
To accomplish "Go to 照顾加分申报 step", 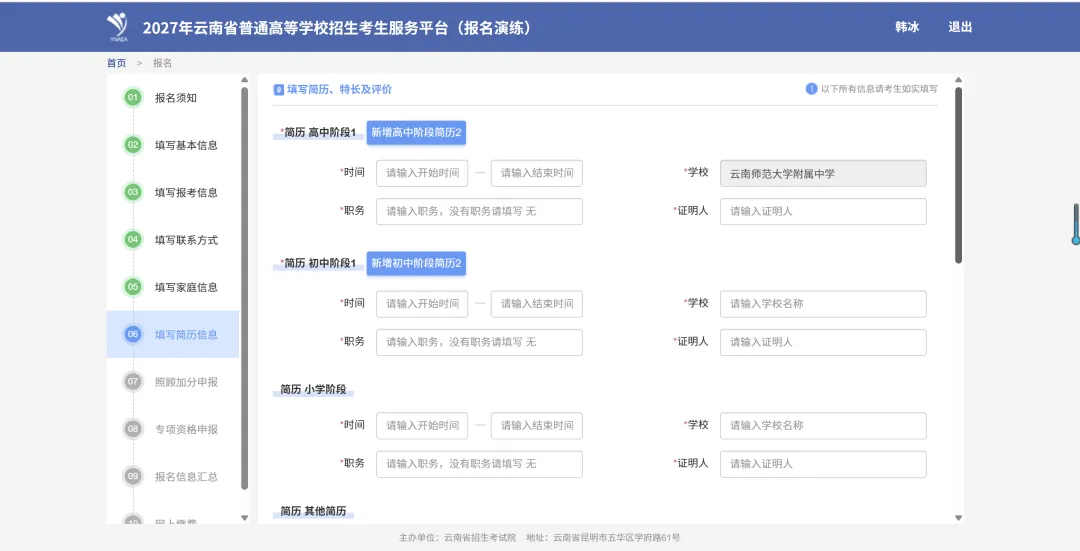I will pyautogui.click(x=186, y=382).
